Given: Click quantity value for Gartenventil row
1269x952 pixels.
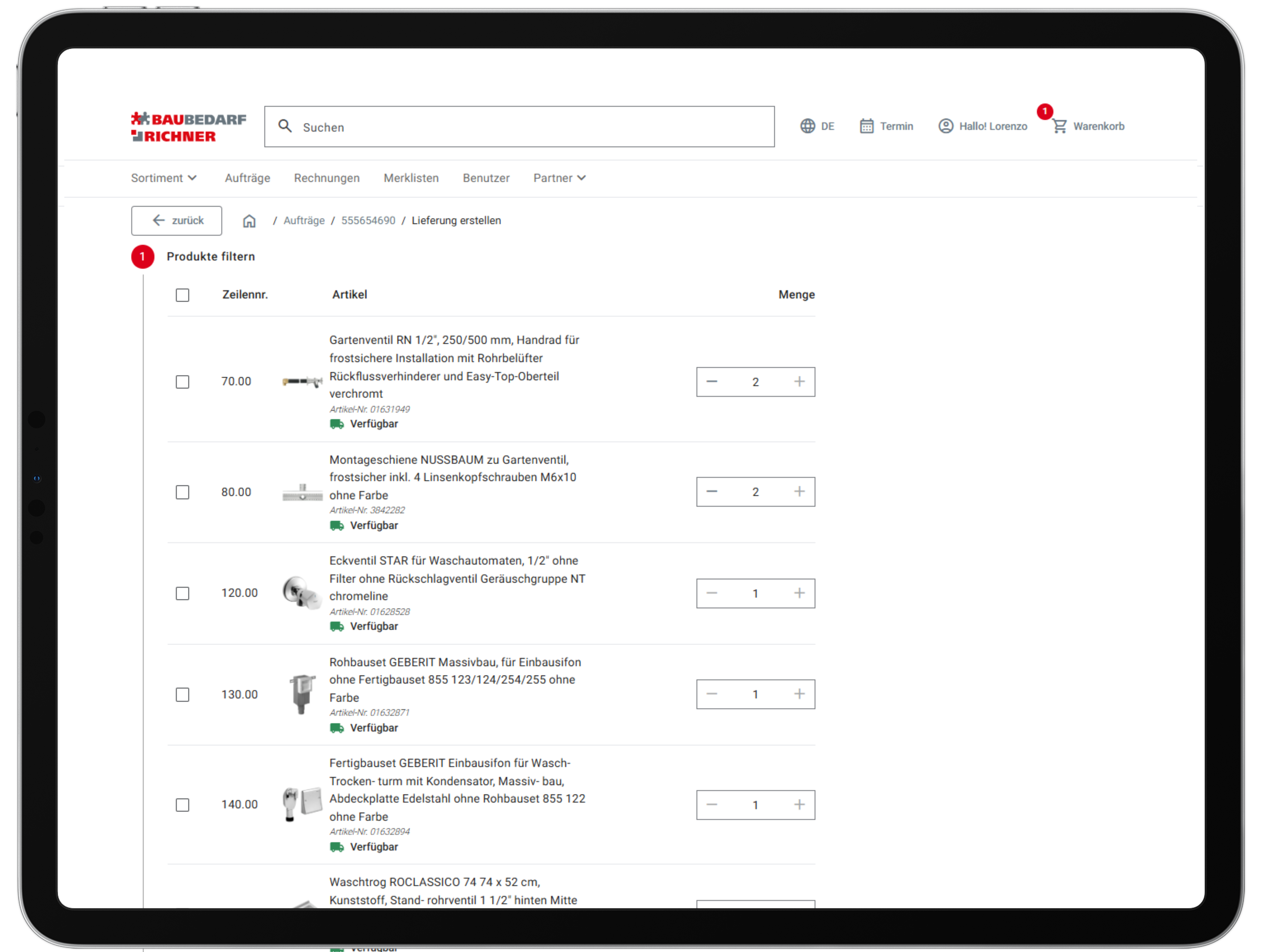Looking at the screenshot, I should pyautogui.click(x=756, y=382).
